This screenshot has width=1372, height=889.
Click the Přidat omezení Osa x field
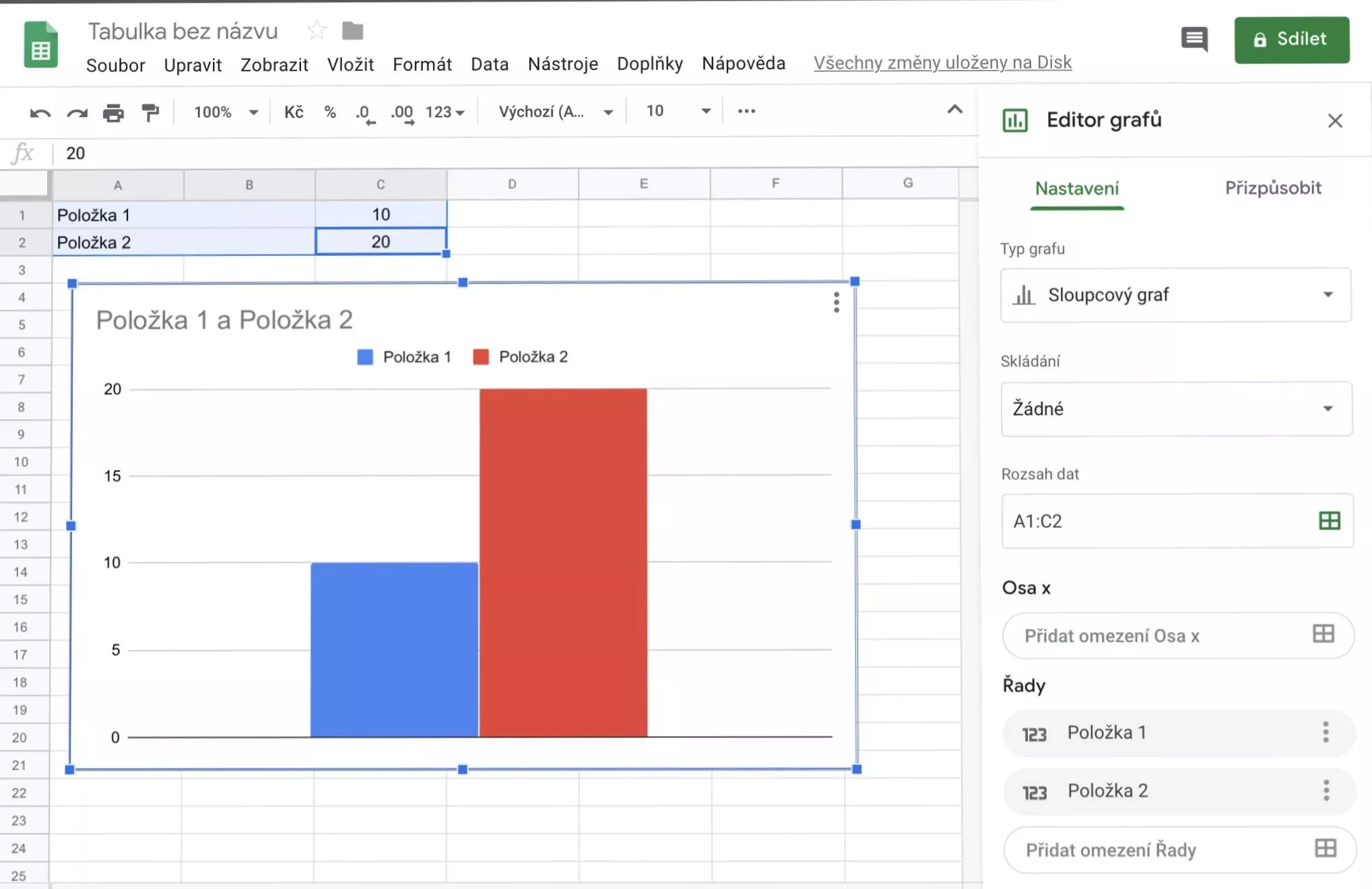1178,635
